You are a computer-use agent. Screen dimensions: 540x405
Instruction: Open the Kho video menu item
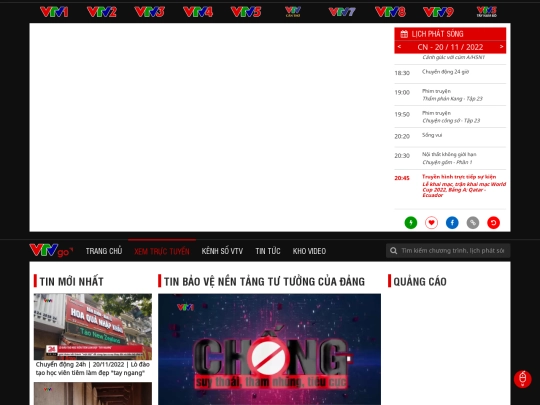tap(309, 251)
